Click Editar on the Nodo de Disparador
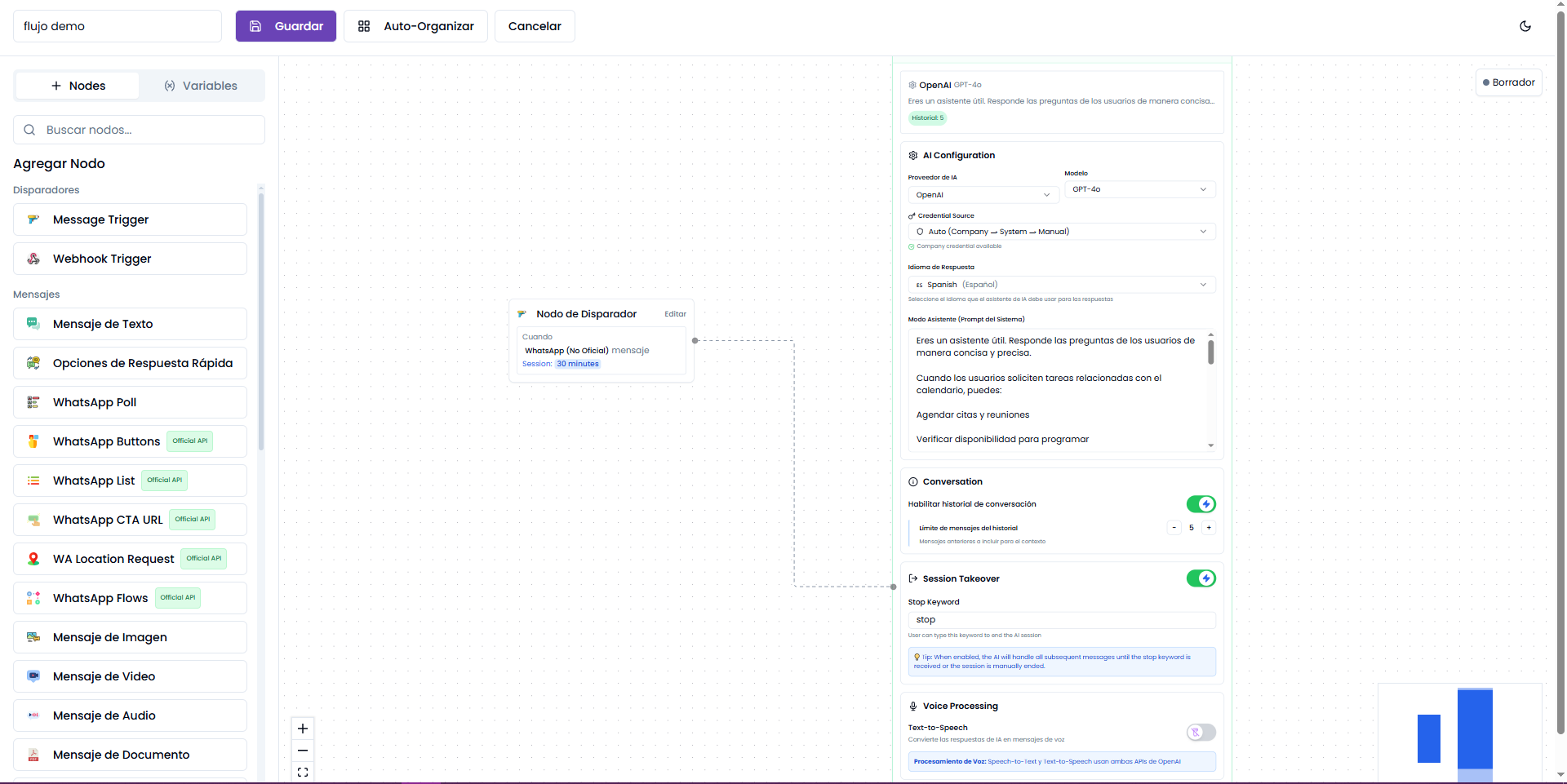1567x784 pixels. (x=675, y=314)
